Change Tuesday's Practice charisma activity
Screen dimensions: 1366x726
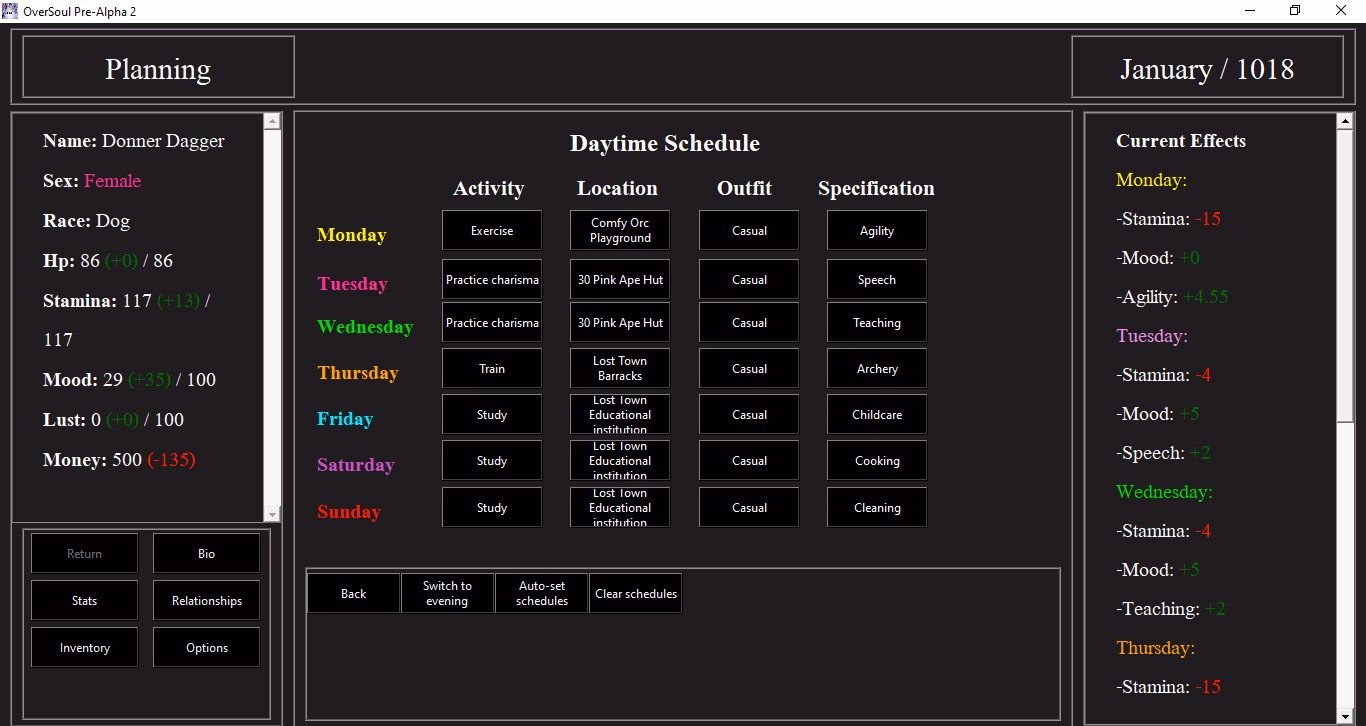(492, 280)
